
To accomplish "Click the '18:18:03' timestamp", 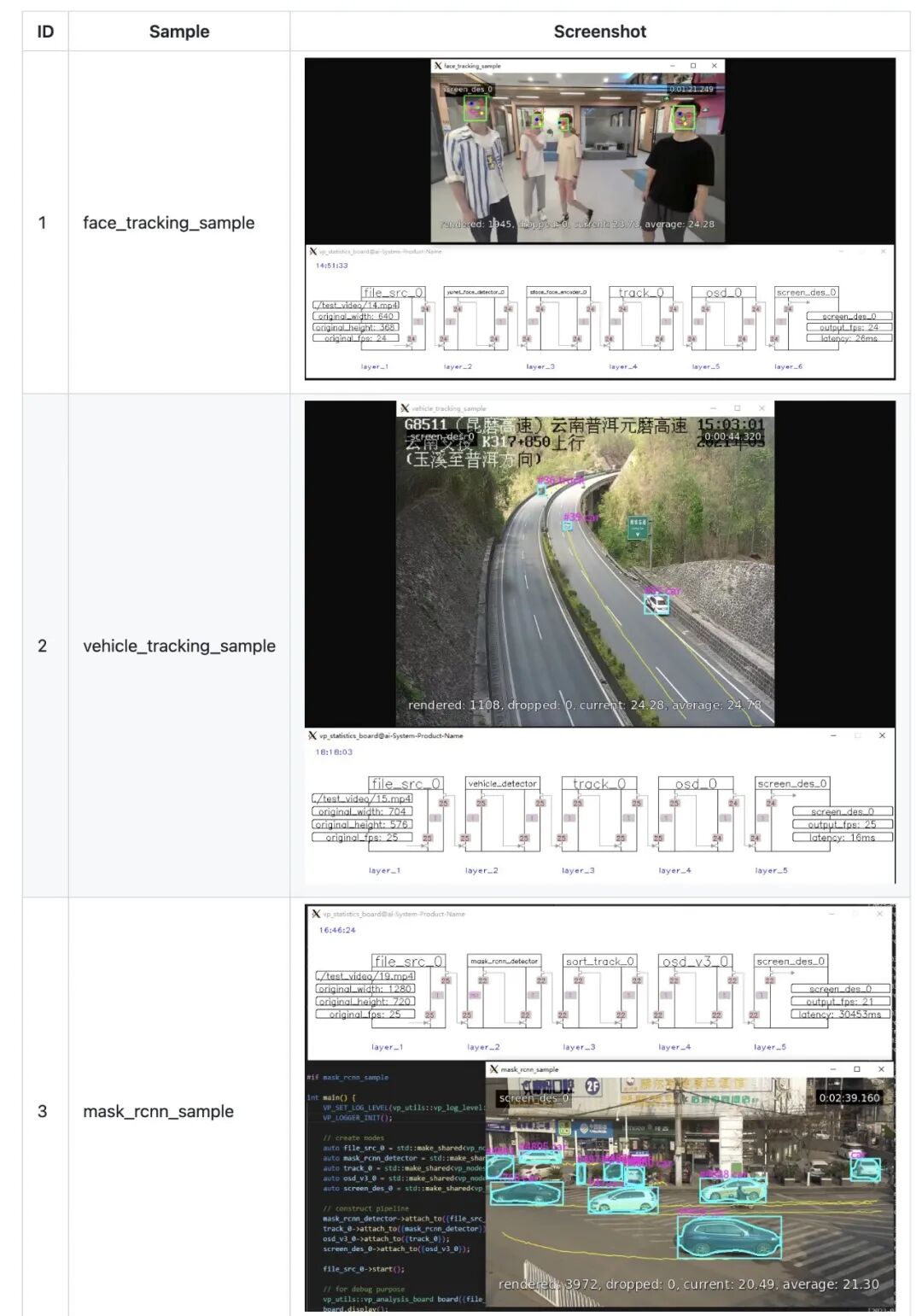I will [334, 752].
